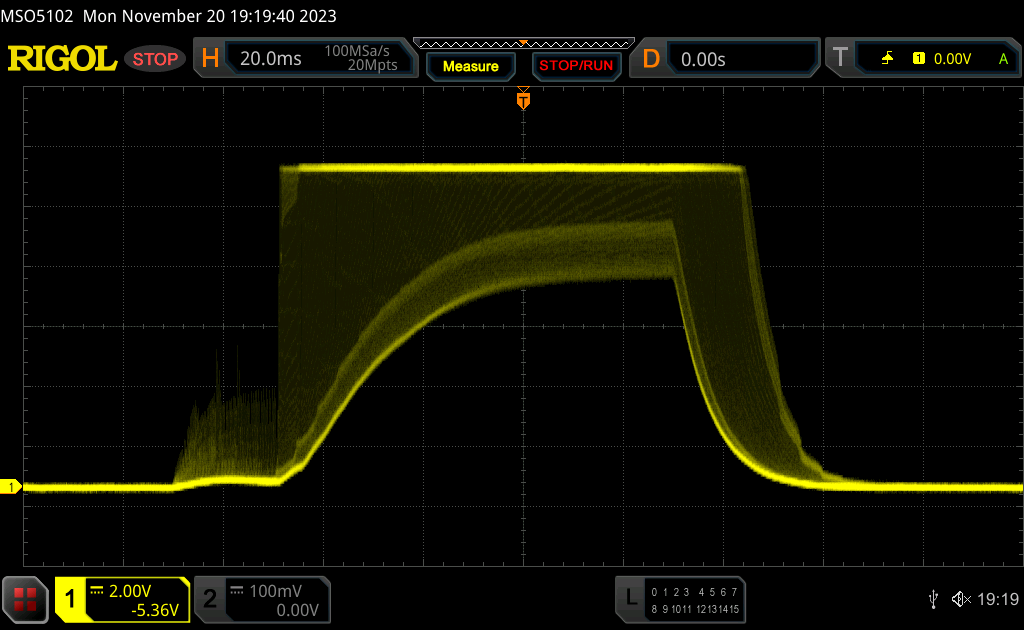Select channel 1 2.00V vertical scale

point(130,591)
